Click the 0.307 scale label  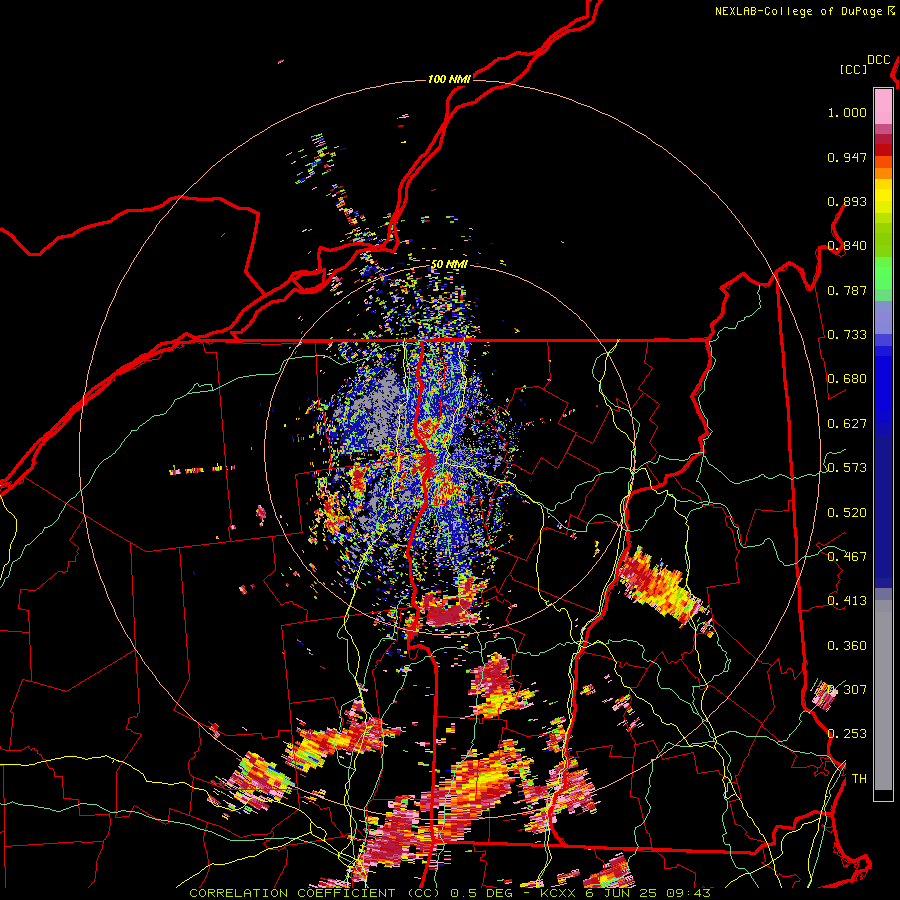coord(847,690)
